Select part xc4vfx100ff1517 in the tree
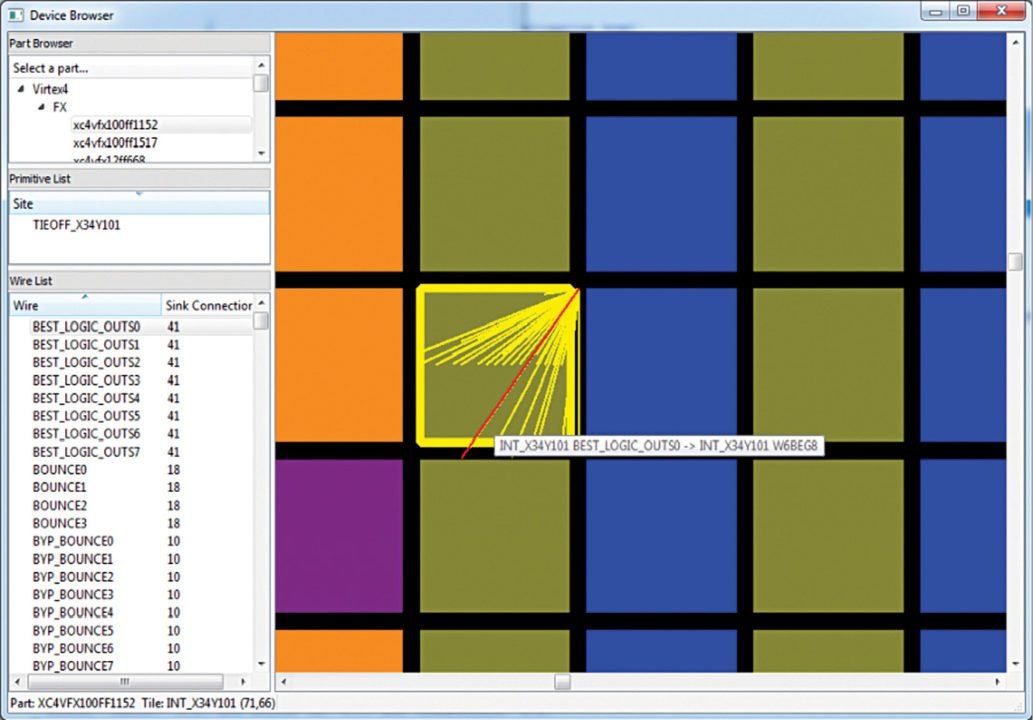This screenshot has height=720, width=1033. pos(115,143)
